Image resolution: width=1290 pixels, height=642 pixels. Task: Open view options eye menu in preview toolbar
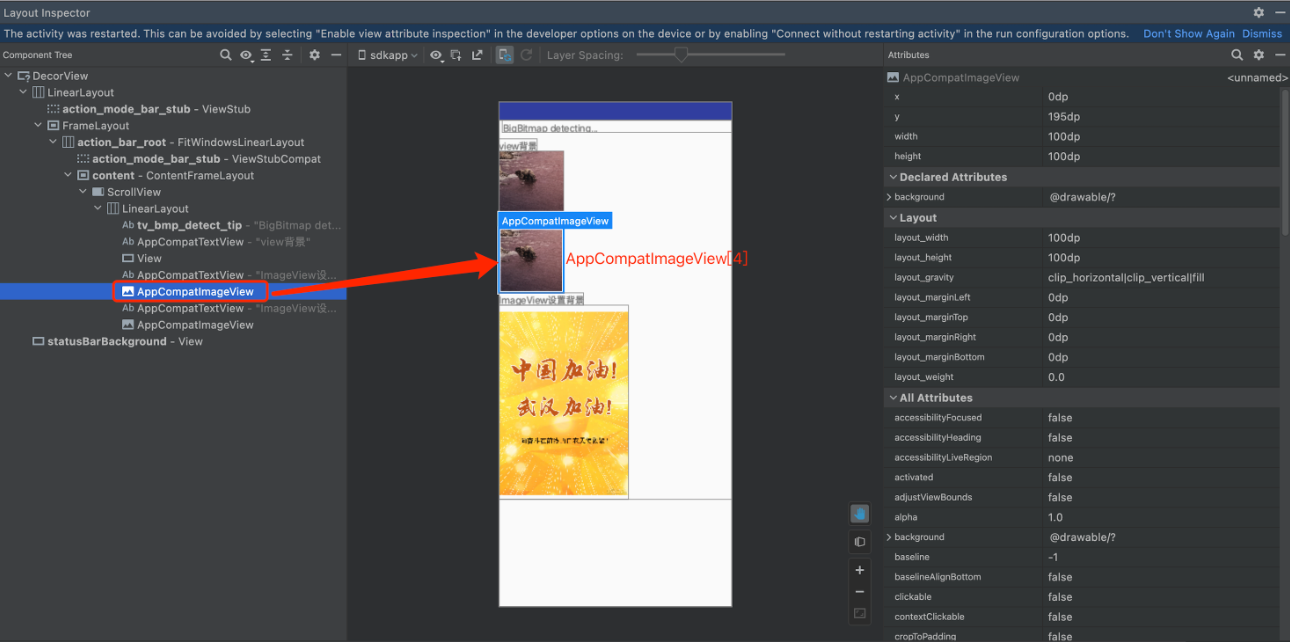click(x=437, y=55)
